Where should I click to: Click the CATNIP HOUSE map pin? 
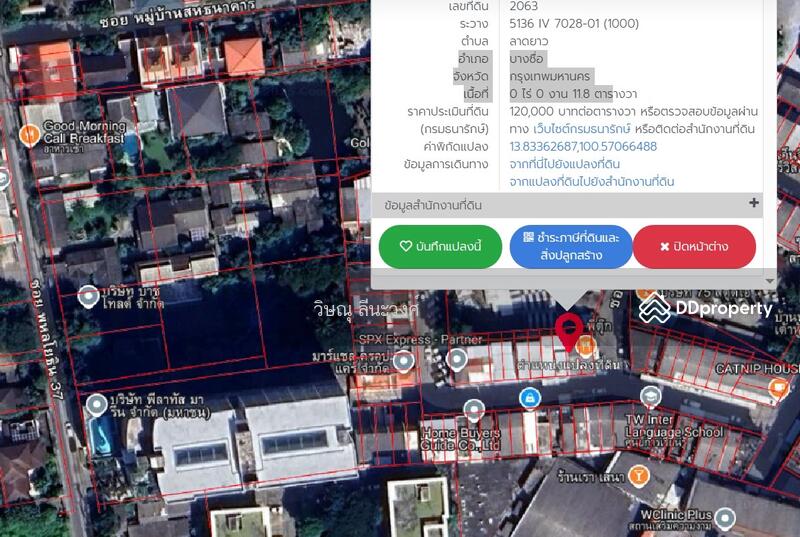[777, 388]
